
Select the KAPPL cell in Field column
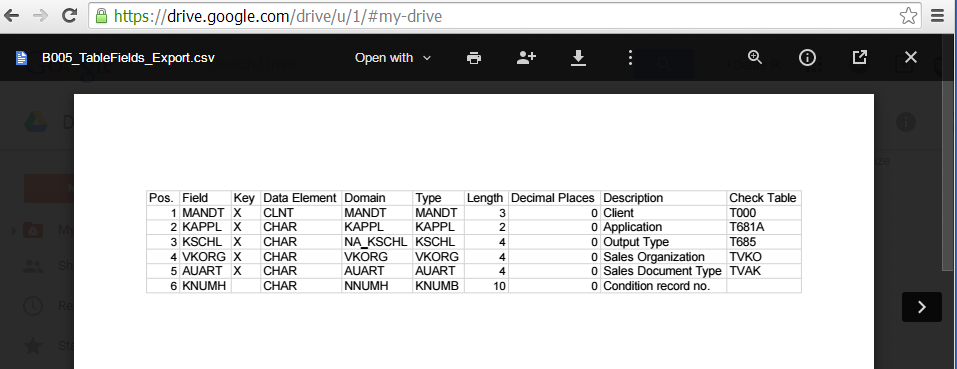[205, 227]
